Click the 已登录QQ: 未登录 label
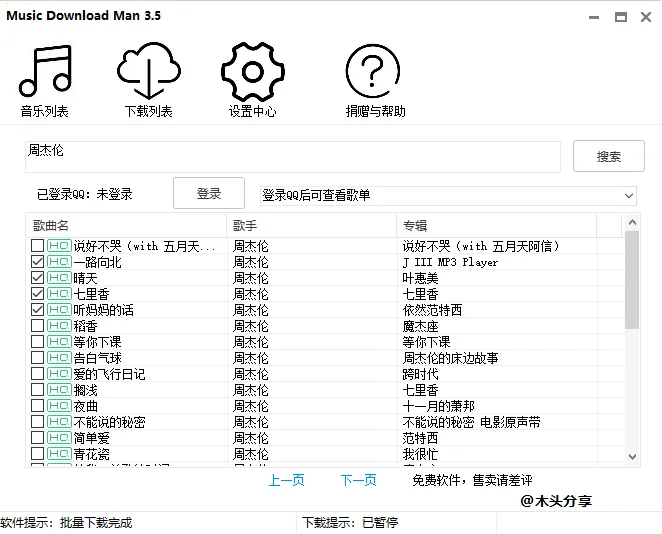 pyautogui.click(x=85, y=194)
